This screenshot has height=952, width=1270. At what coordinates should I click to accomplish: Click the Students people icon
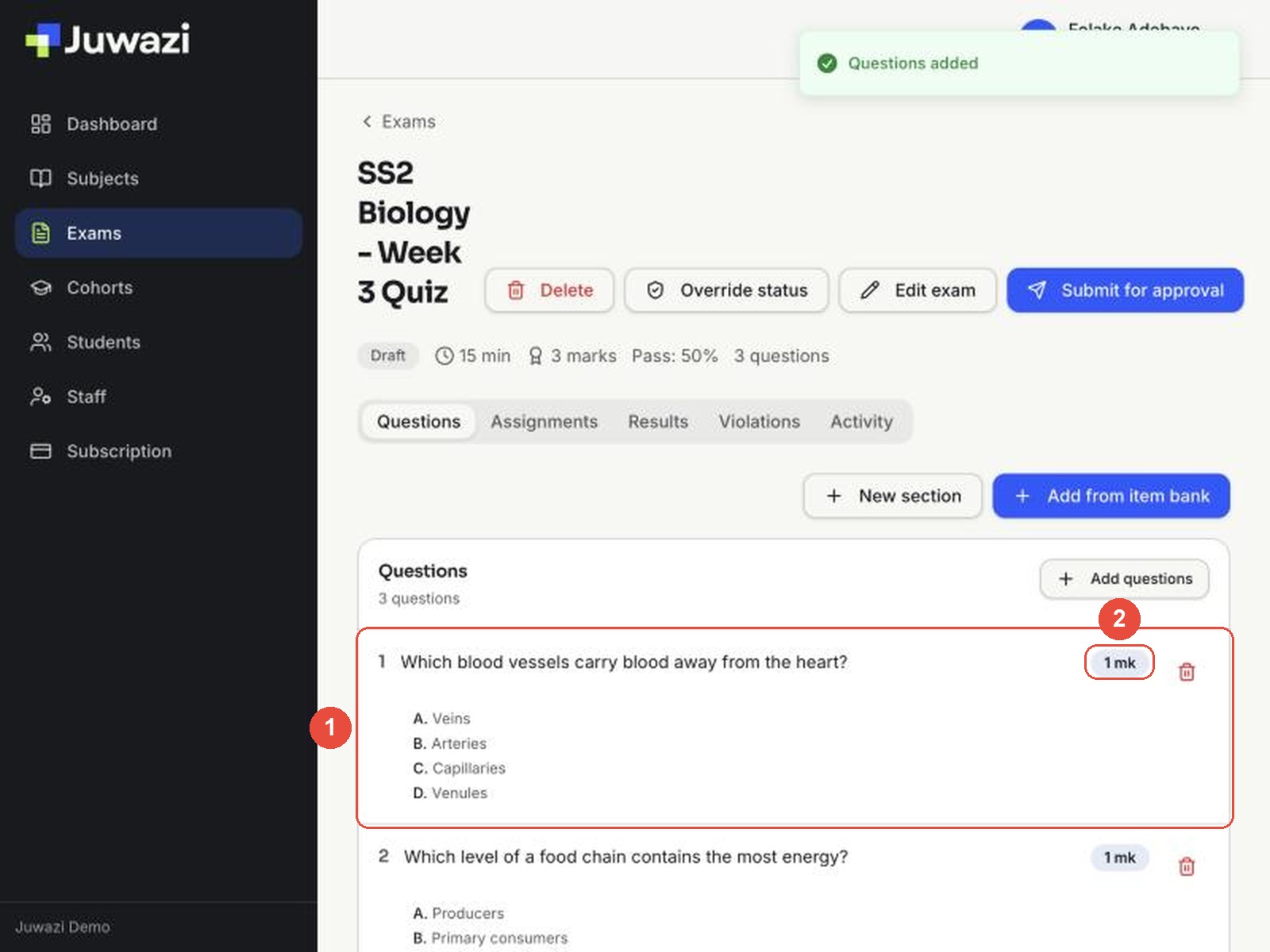point(40,342)
